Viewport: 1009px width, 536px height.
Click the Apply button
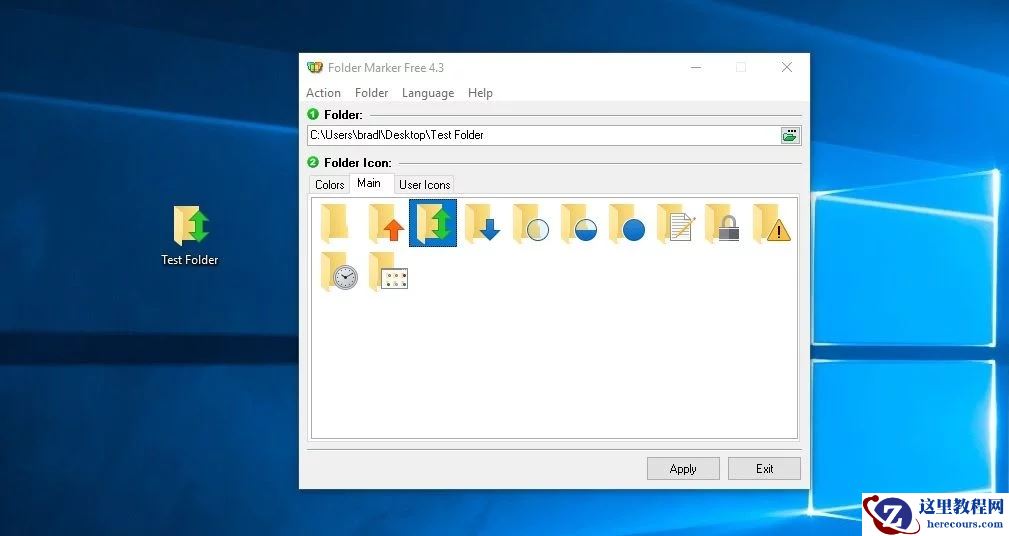[x=683, y=468]
